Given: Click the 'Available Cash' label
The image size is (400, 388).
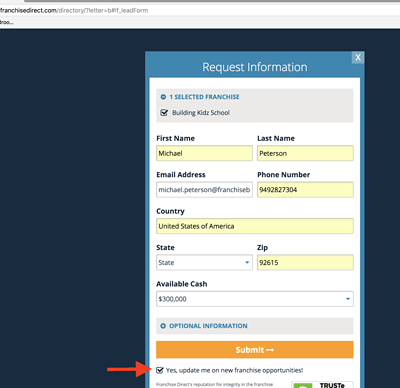Looking at the screenshot, I should [x=182, y=284].
